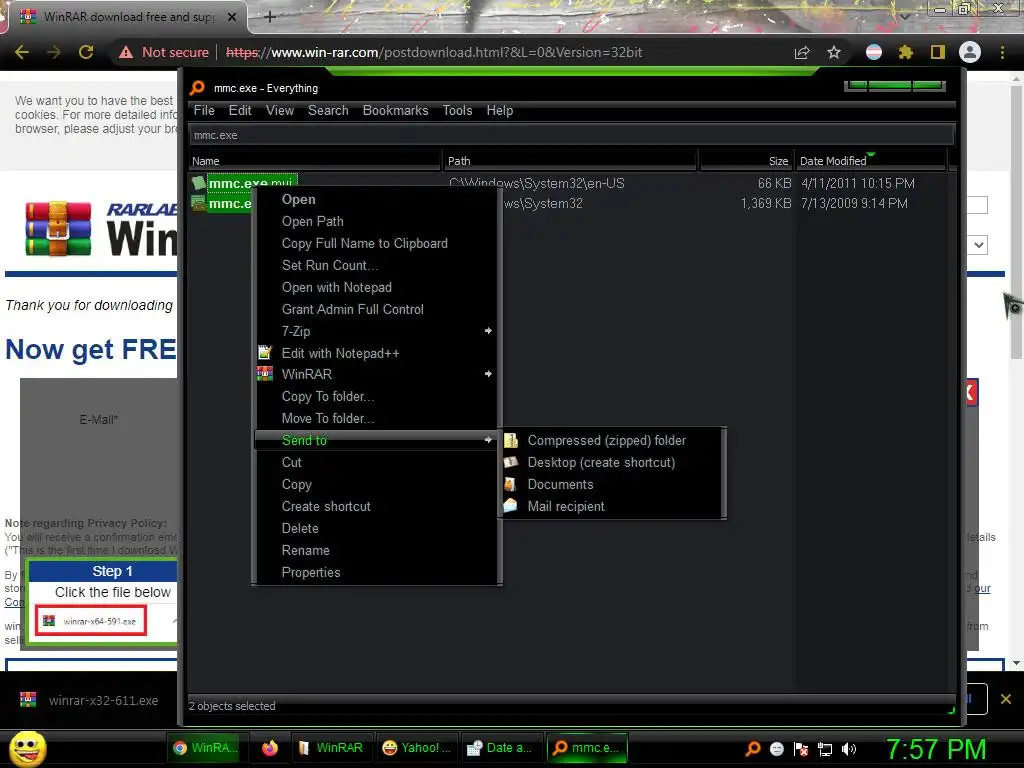The width and height of the screenshot is (1024, 768).
Task: Choose Rename in the context menu
Action: 376,551
